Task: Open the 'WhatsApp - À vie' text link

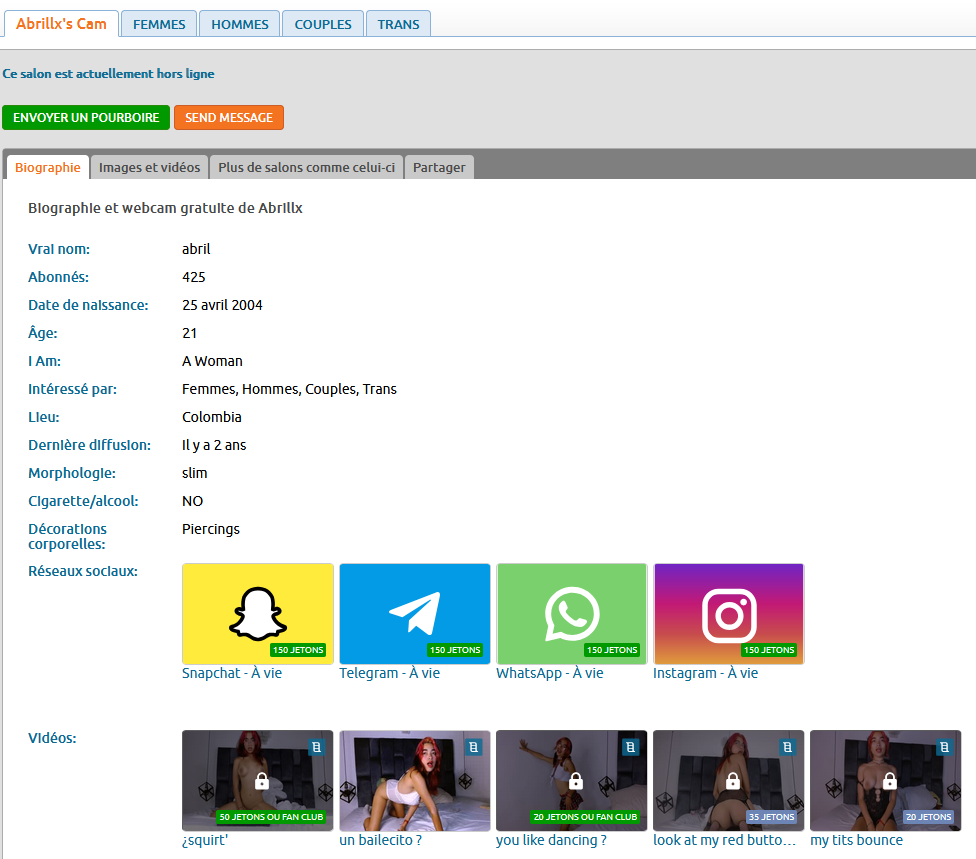Action: tap(549, 673)
